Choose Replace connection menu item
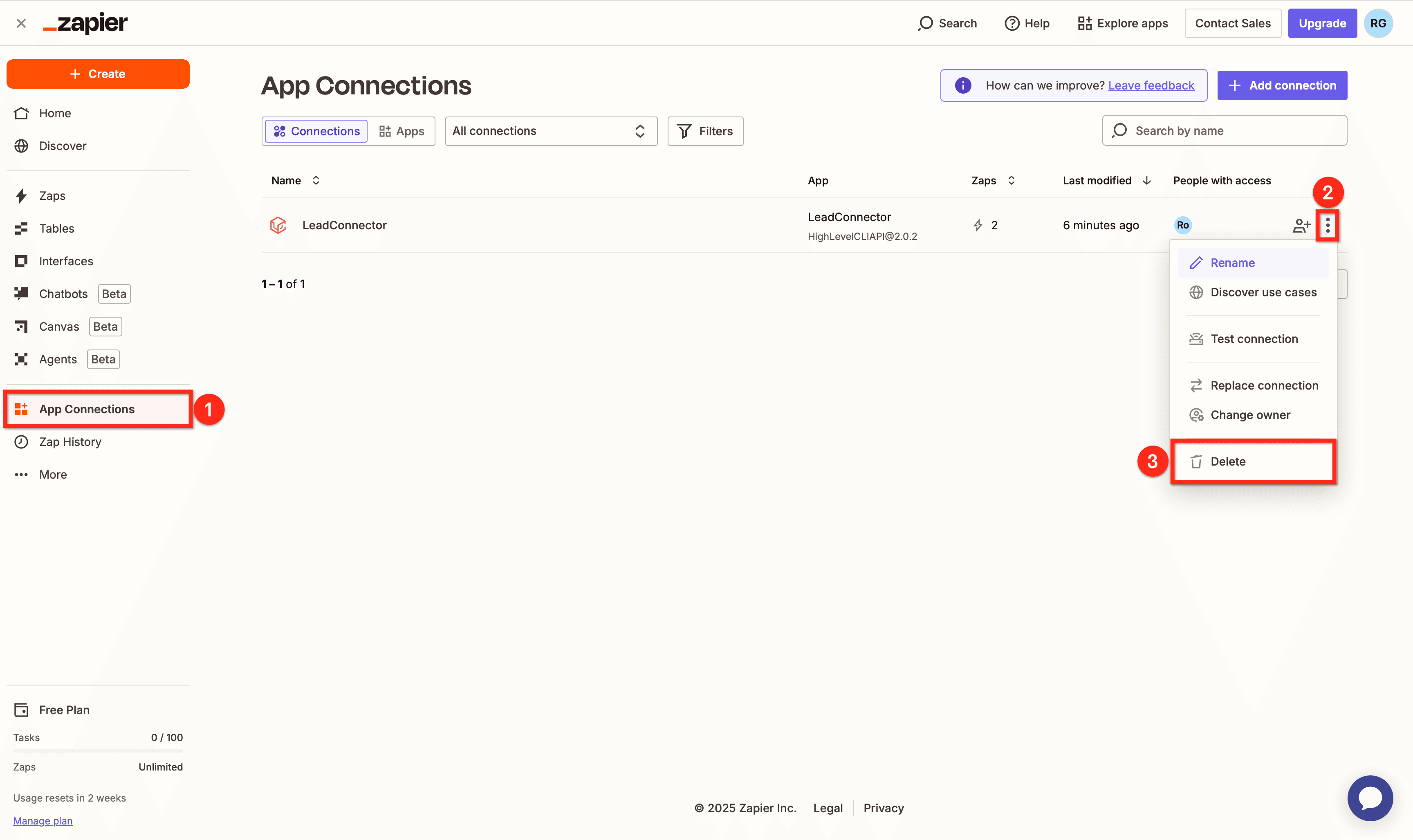The image size is (1413, 840). click(1254, 385)
